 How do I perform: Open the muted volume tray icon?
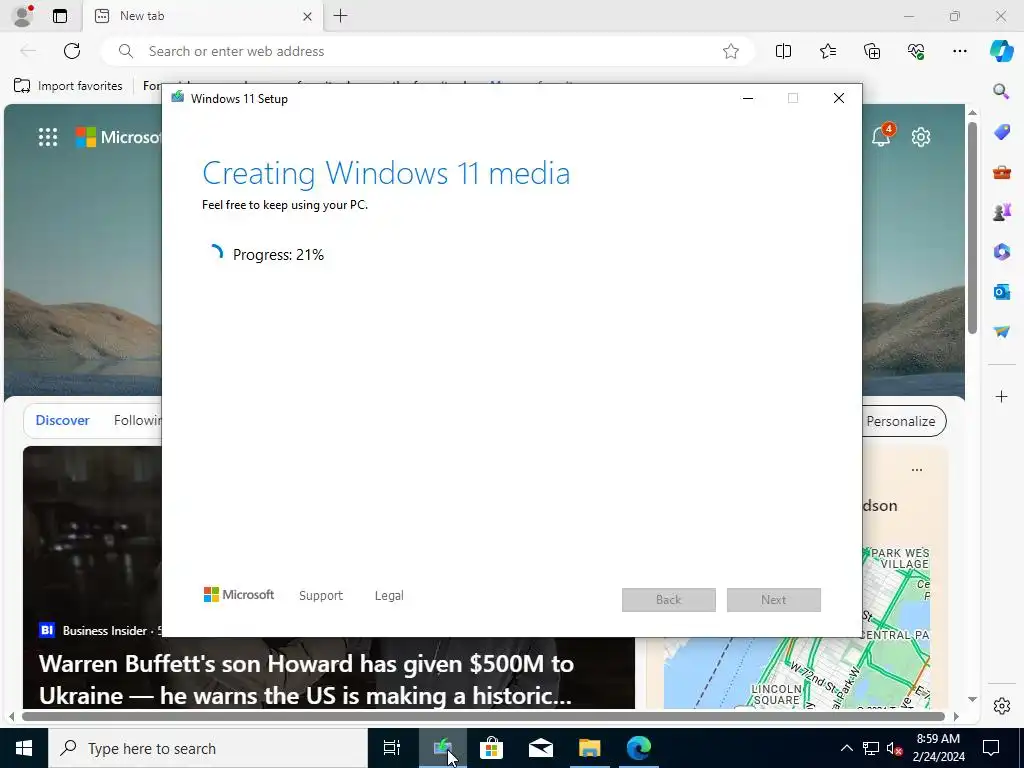[894, 748]
